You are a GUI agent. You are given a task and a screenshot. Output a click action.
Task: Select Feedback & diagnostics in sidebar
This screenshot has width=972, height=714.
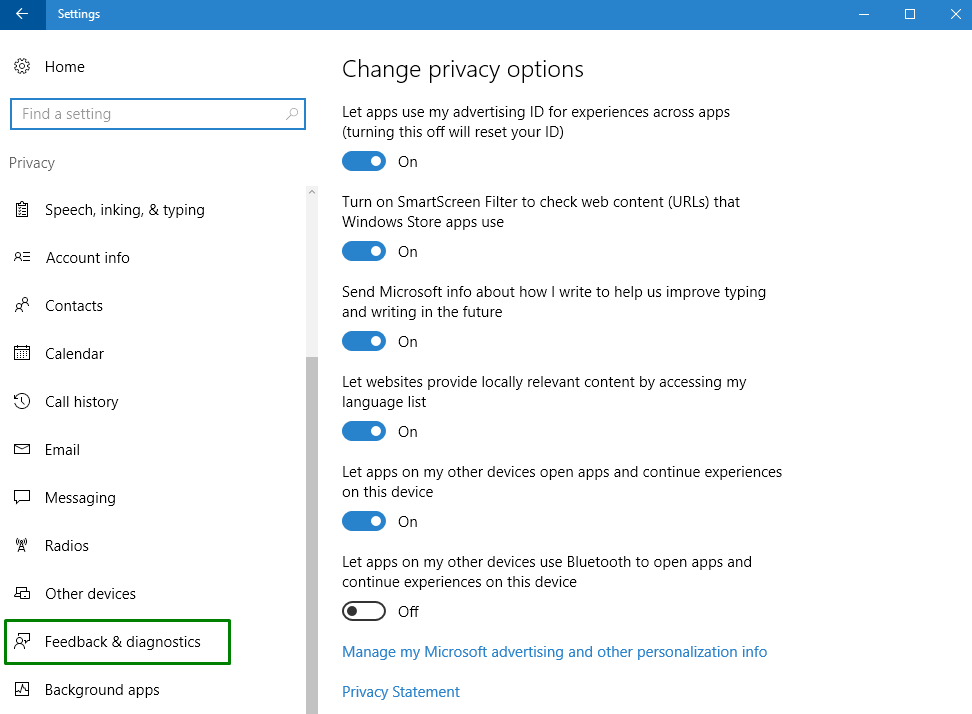click(x=122, y=642)
